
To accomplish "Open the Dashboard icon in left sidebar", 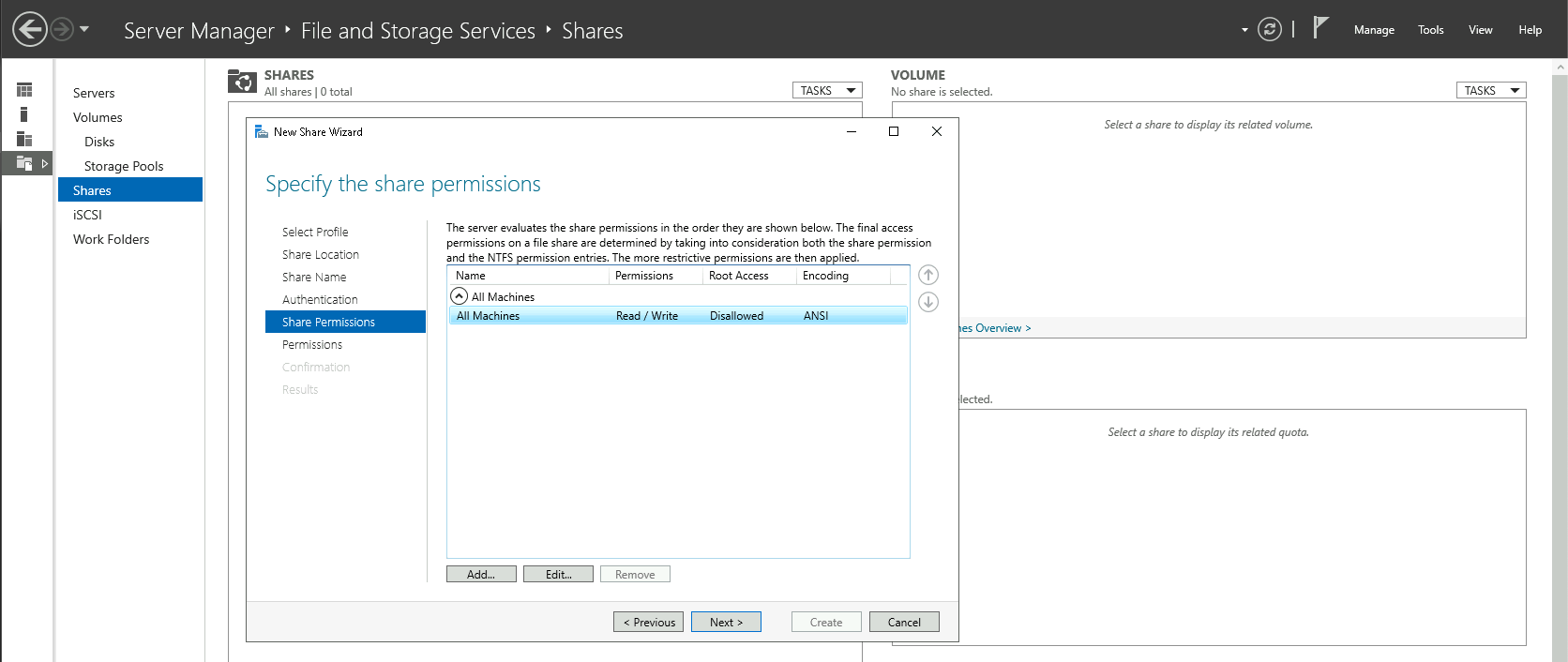I will pos(24,90).
